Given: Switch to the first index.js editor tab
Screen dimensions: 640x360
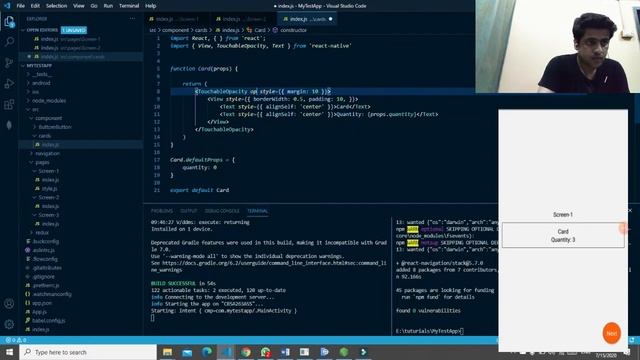Looking at the screenshot, I should tap(176, 19).
